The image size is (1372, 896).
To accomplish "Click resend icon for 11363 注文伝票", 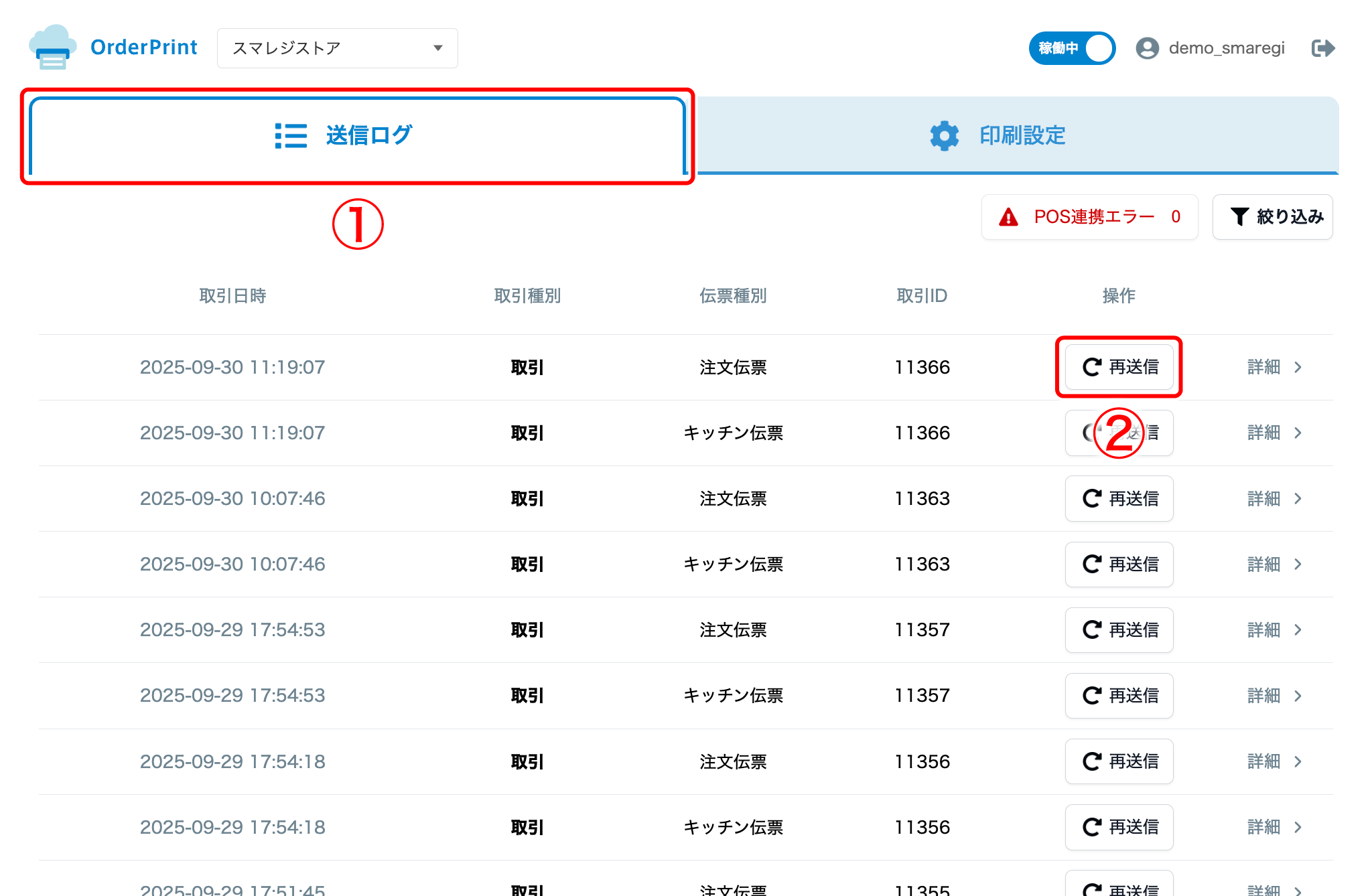I will point(1092,498).
